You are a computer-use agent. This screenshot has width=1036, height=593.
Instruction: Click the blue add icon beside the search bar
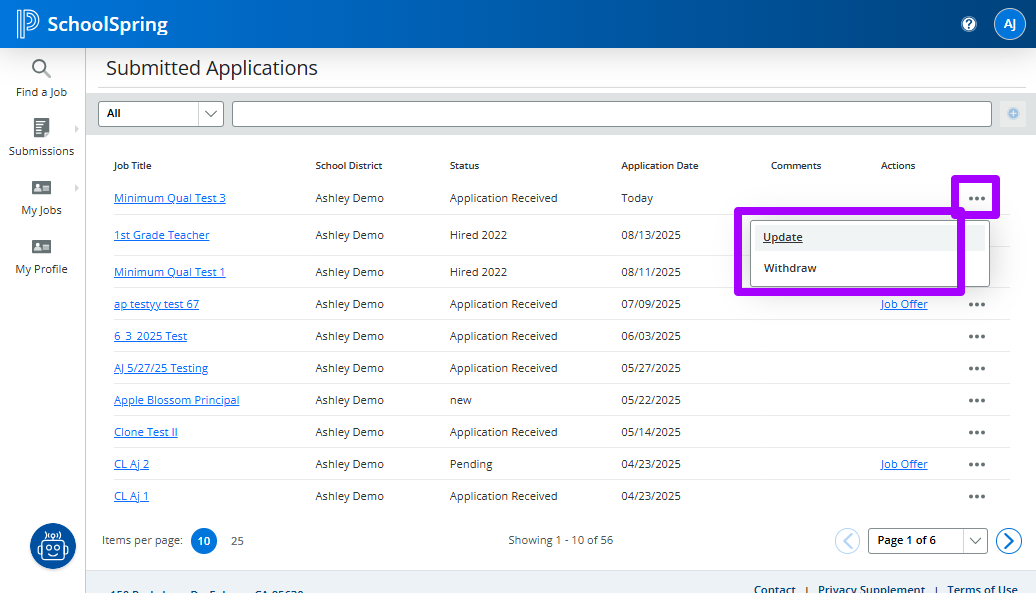tap(1013, 114)
